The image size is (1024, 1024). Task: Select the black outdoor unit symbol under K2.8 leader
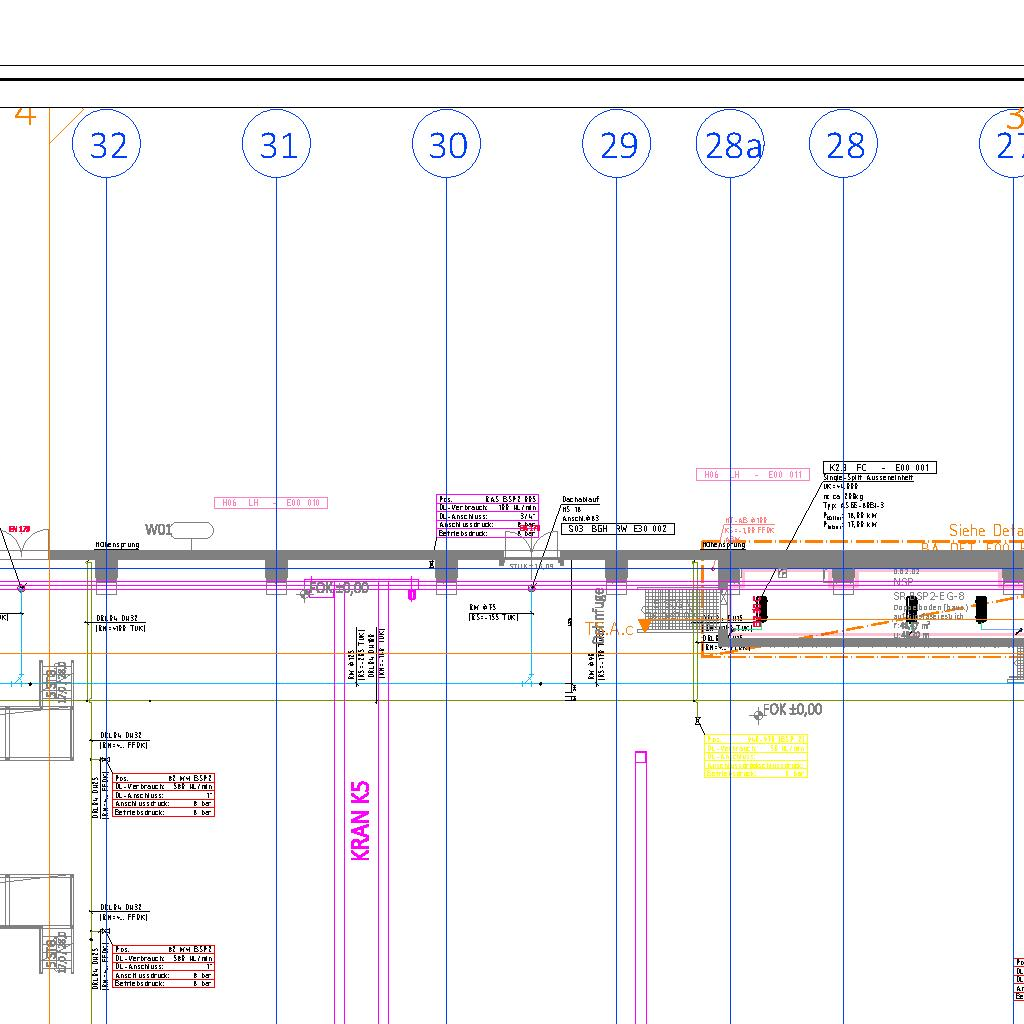point(761,607)
